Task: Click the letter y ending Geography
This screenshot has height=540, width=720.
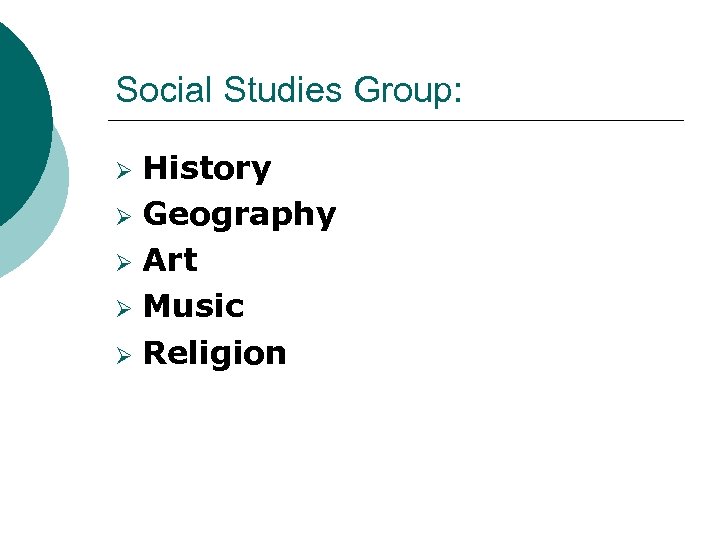Action: (325, 216)
